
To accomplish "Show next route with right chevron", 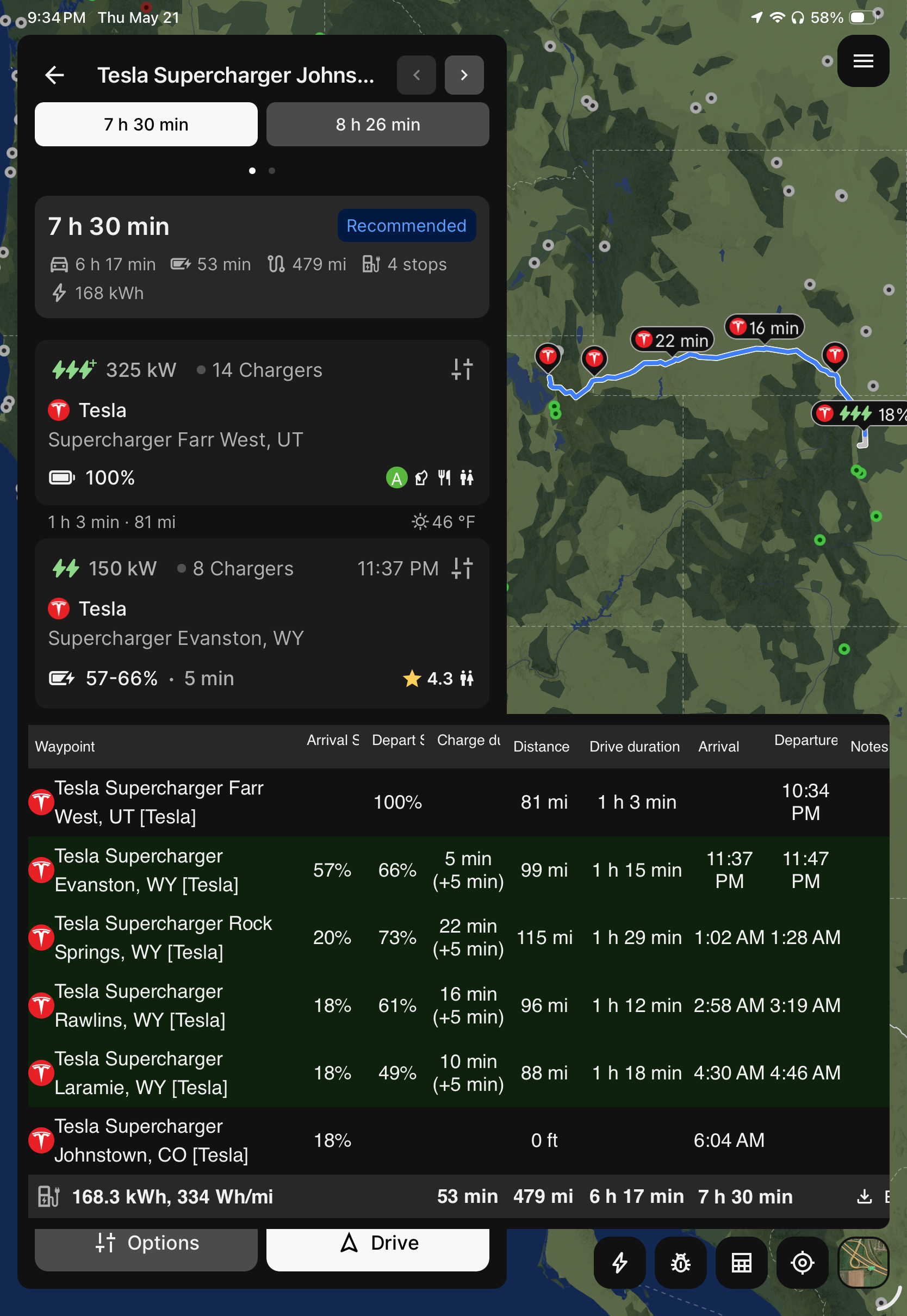I will point(464,75).
